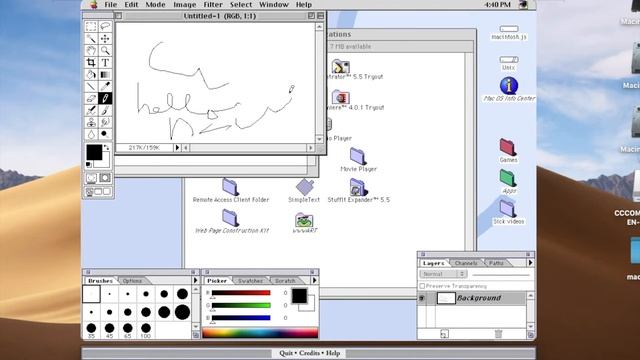Choose the Dodge/Burn tool
Screen dimensions: 640x360
105,134
